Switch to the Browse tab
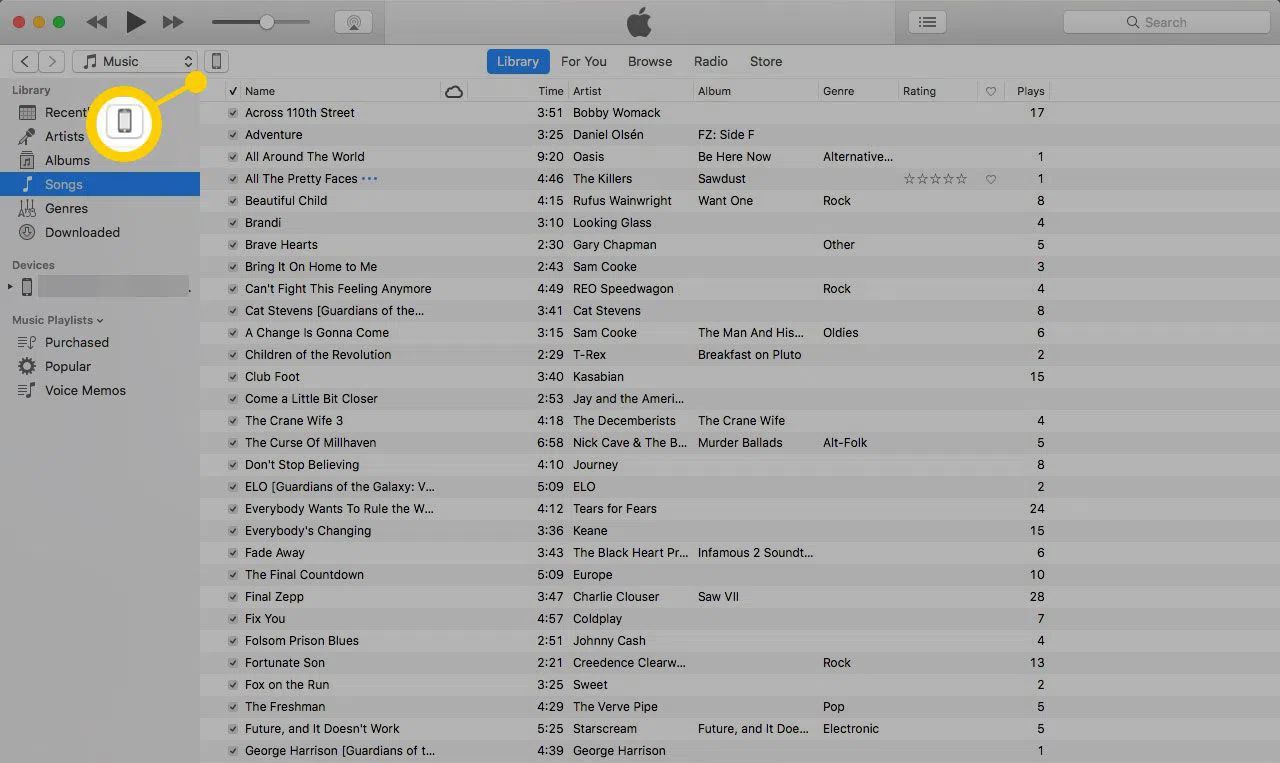The width and height of the screenshot is (1280, 763). point(650,61)
